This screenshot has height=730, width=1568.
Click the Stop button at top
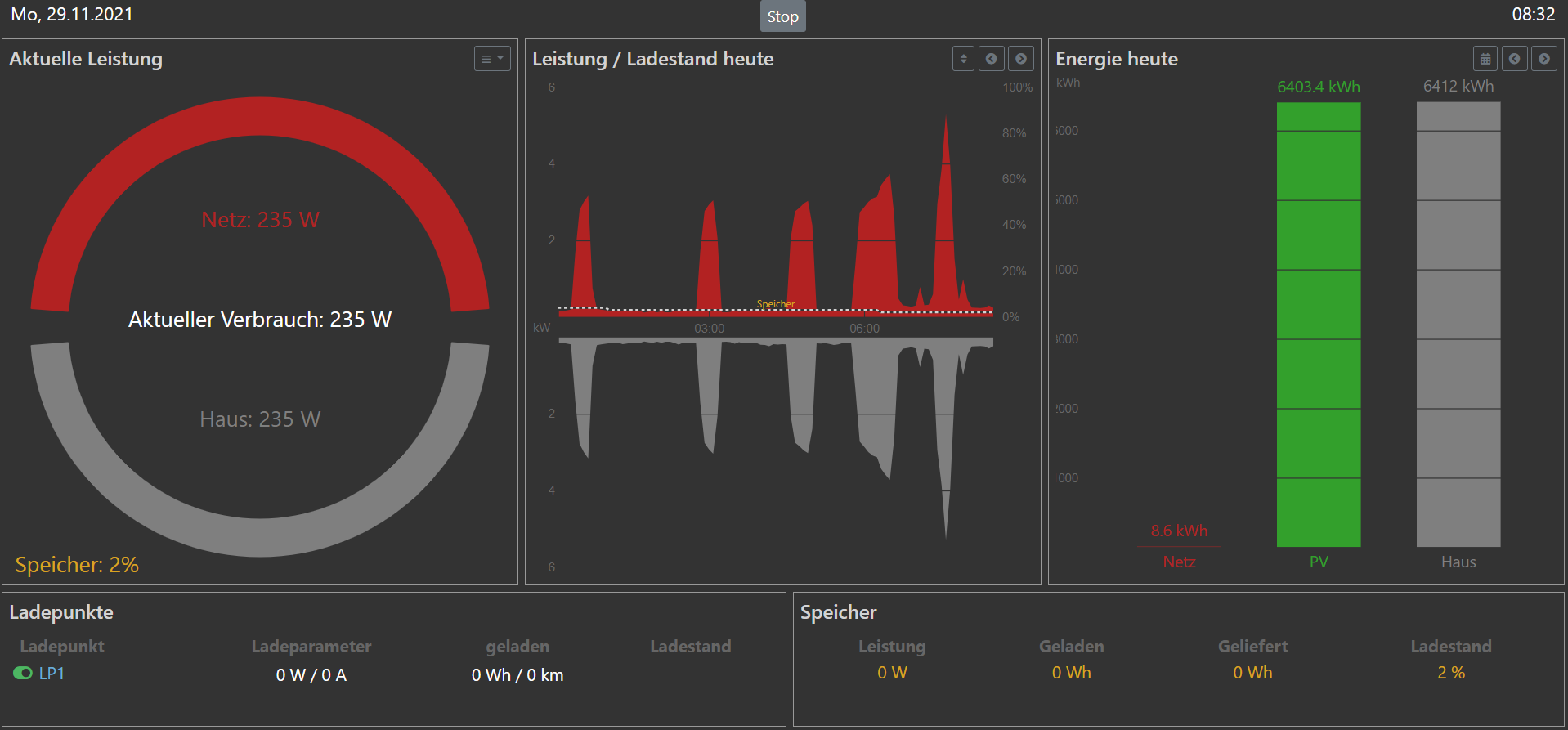[x=782, y=16]
